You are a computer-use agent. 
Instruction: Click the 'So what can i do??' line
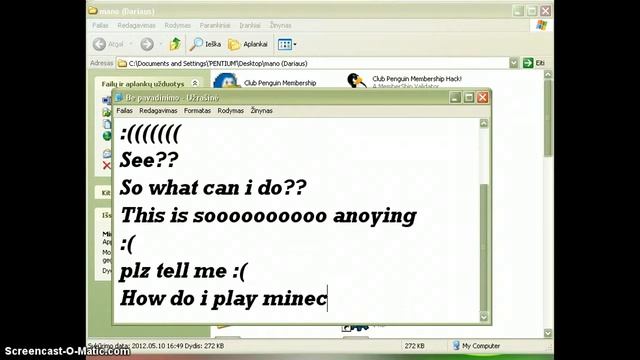click(x=213, y=187)
